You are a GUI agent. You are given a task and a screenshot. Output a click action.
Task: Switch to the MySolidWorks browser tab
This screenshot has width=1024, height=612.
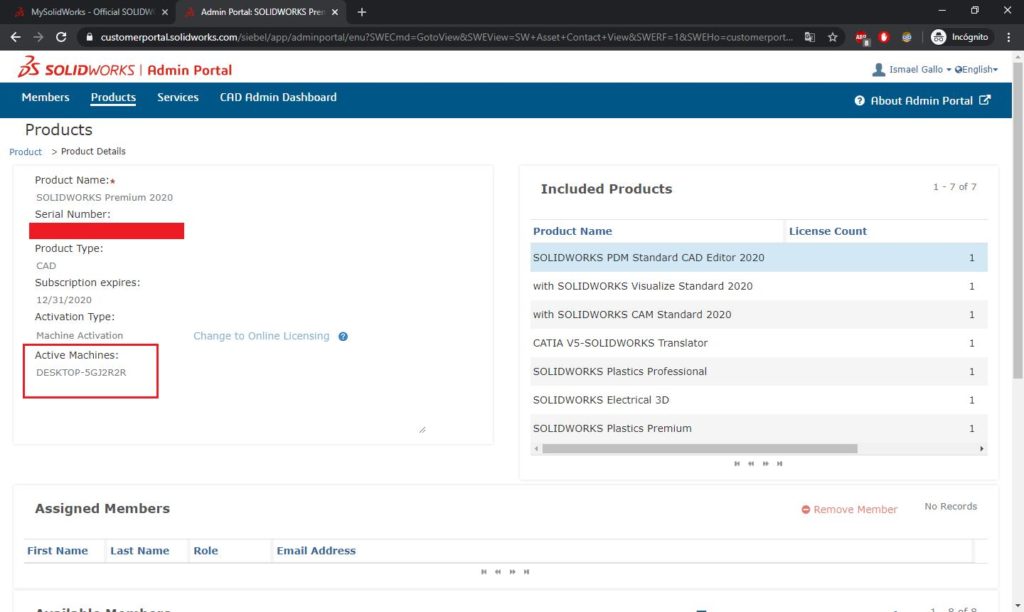coord(92,12)
